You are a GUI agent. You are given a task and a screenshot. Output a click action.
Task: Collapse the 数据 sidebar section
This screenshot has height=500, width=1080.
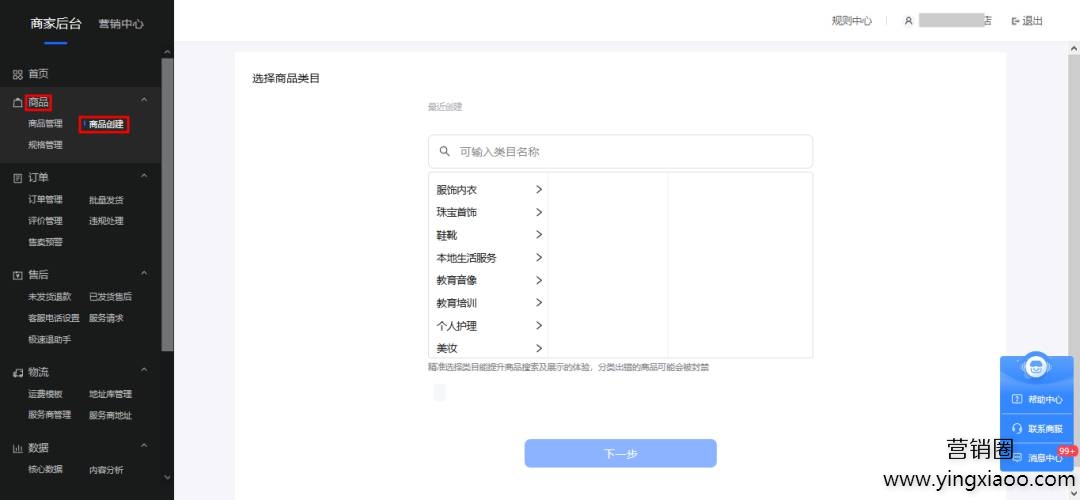pos(144,446)
